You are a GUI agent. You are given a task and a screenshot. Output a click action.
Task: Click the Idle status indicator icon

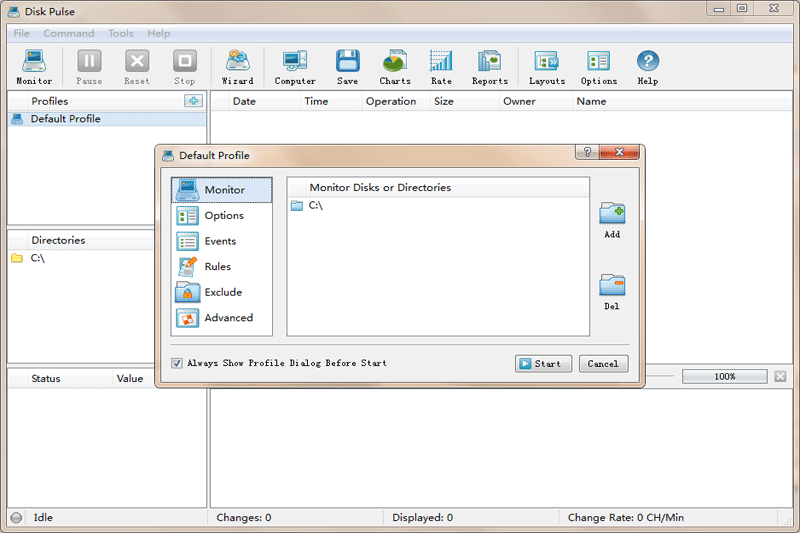[16, 518]
